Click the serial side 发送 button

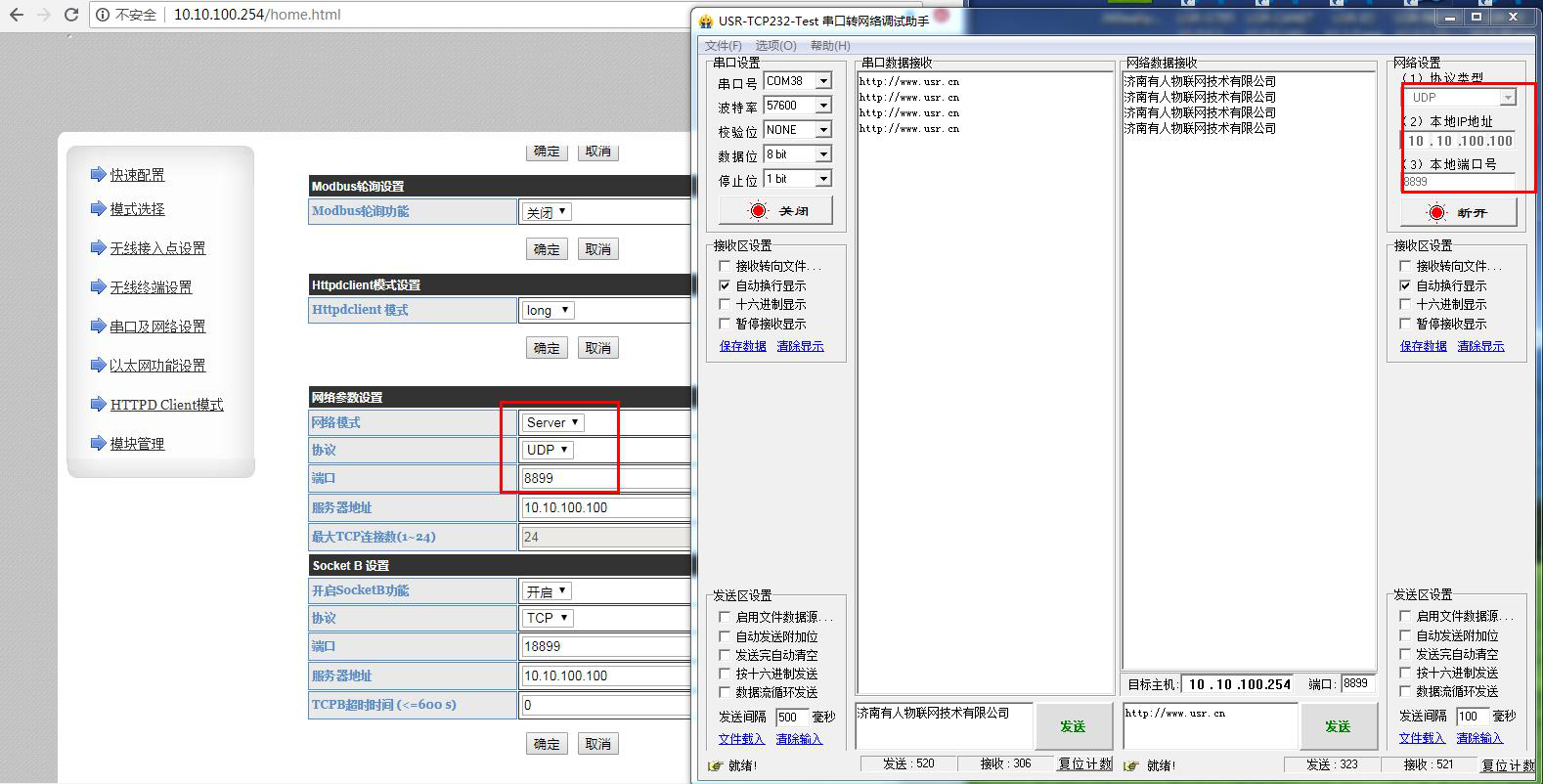pos(1073,726)
